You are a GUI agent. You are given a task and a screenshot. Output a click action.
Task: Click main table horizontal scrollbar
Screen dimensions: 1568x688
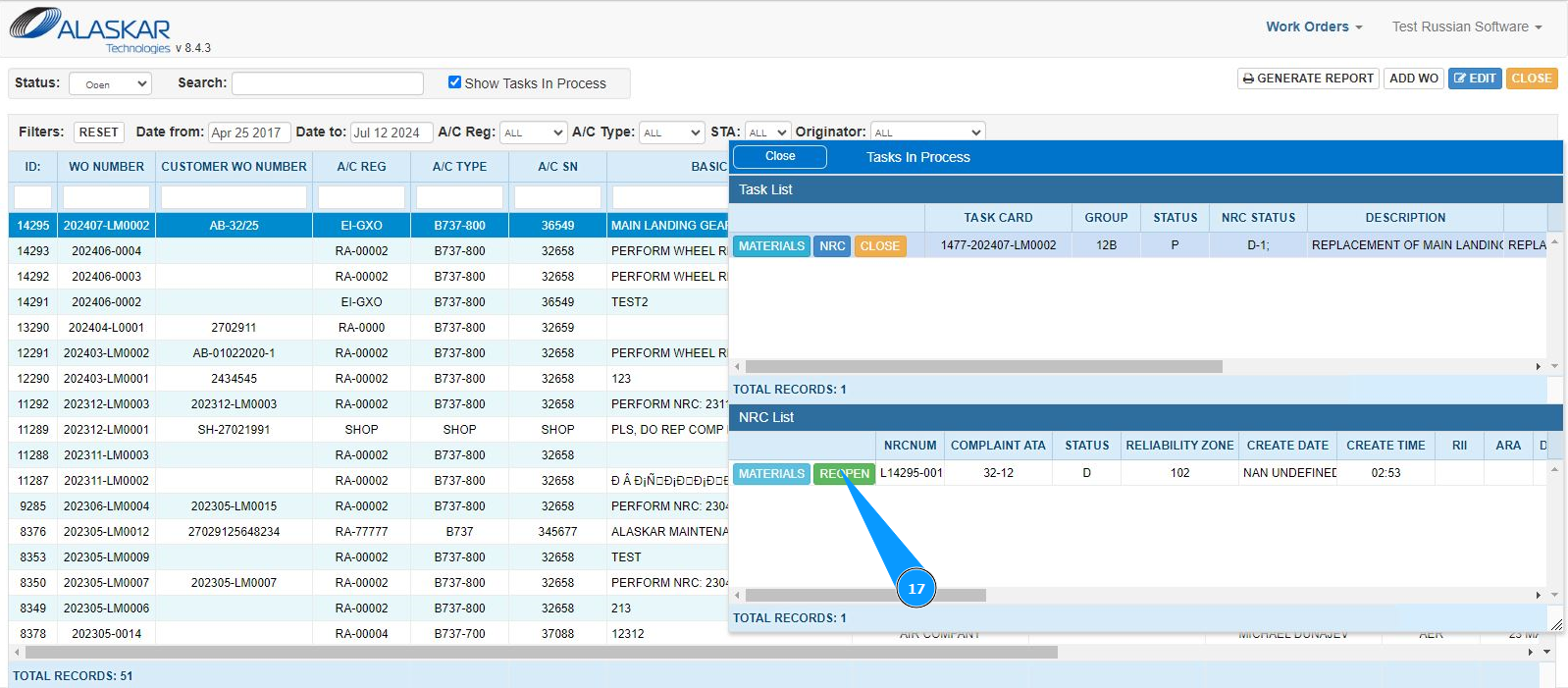click(540, 652)
